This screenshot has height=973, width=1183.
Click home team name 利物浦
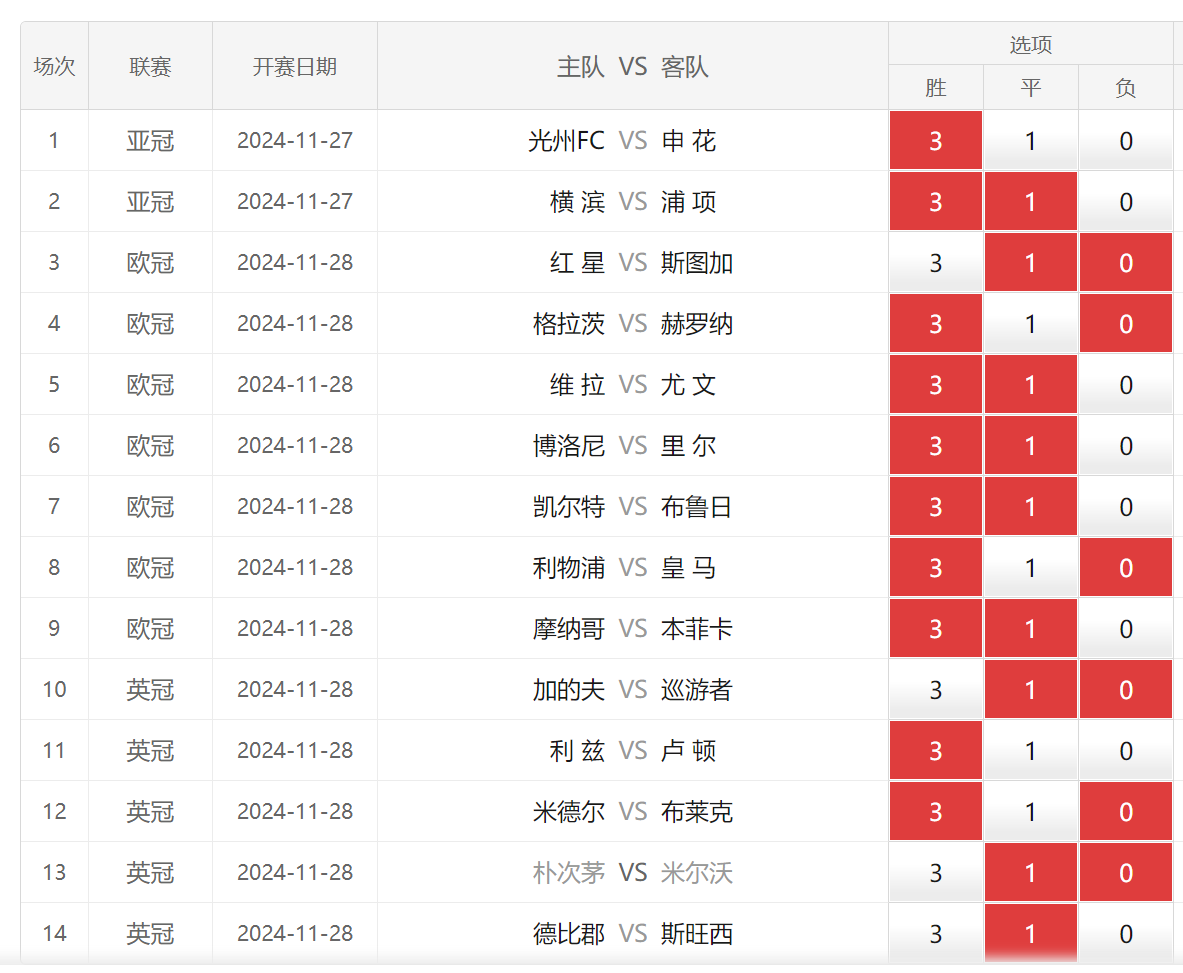click(568, 568)
